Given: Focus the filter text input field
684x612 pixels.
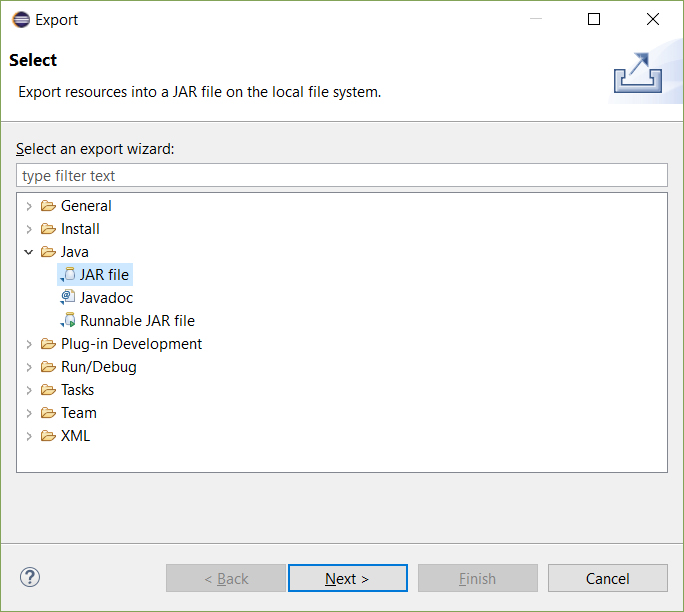Looking at the screenshot, I should coord(342,176).
